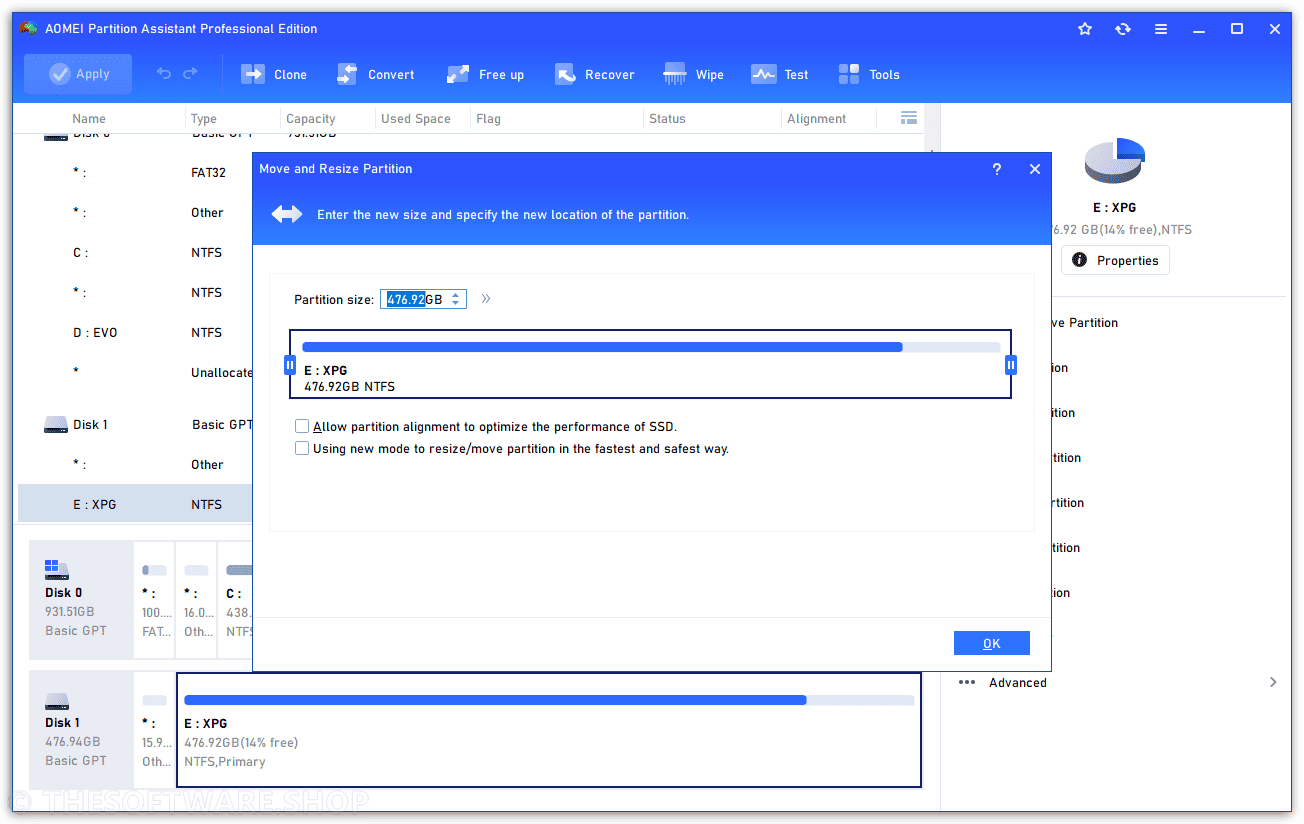Click the Capacity column header
Image resolution: width=1304 pixels, height=824 pixels.
(311, 118)
